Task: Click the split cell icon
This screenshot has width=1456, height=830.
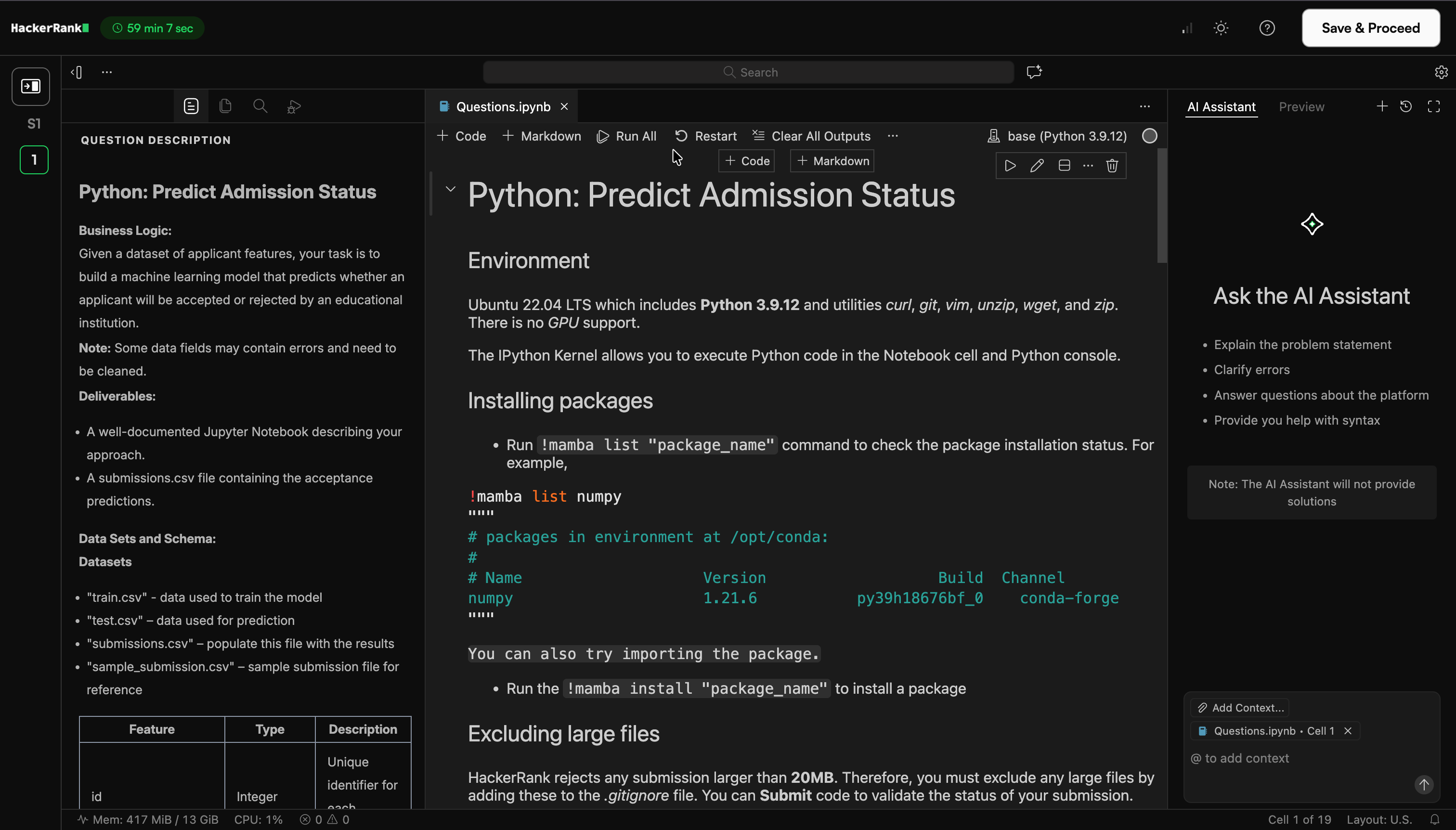Action: (1064, 166)
